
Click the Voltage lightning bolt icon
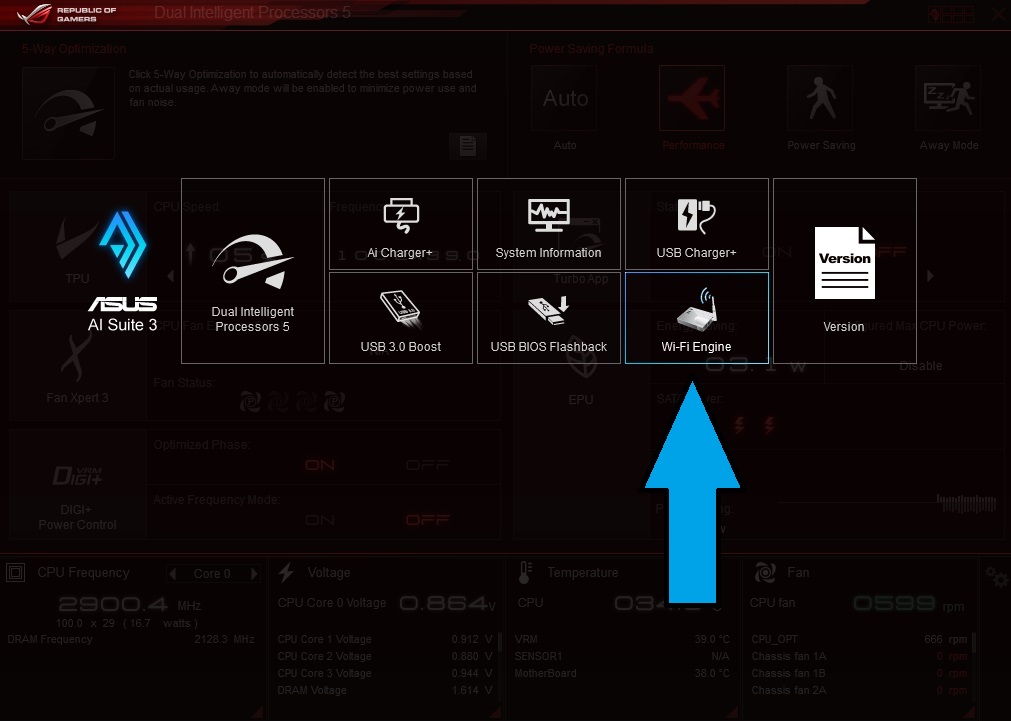286,573
